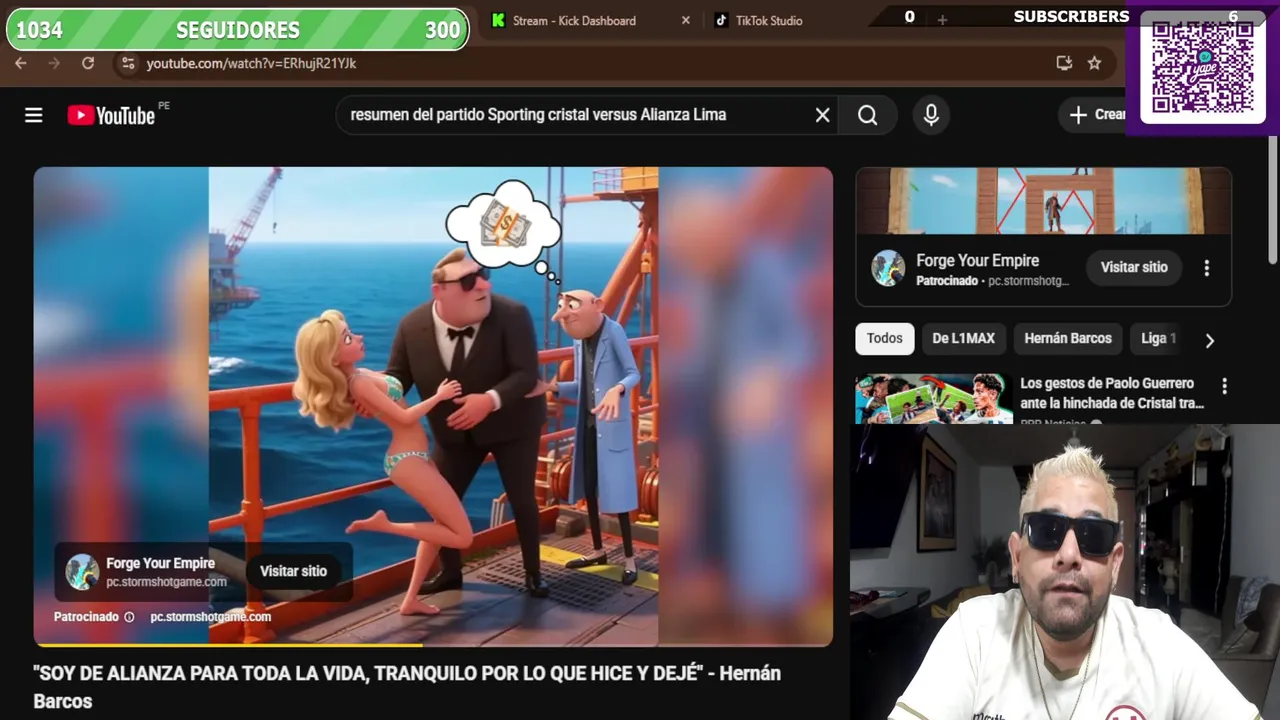Click the Forge Your Empire sidebar ad title
Viewport: 1280px width, 720px height.
click(977, 260)
